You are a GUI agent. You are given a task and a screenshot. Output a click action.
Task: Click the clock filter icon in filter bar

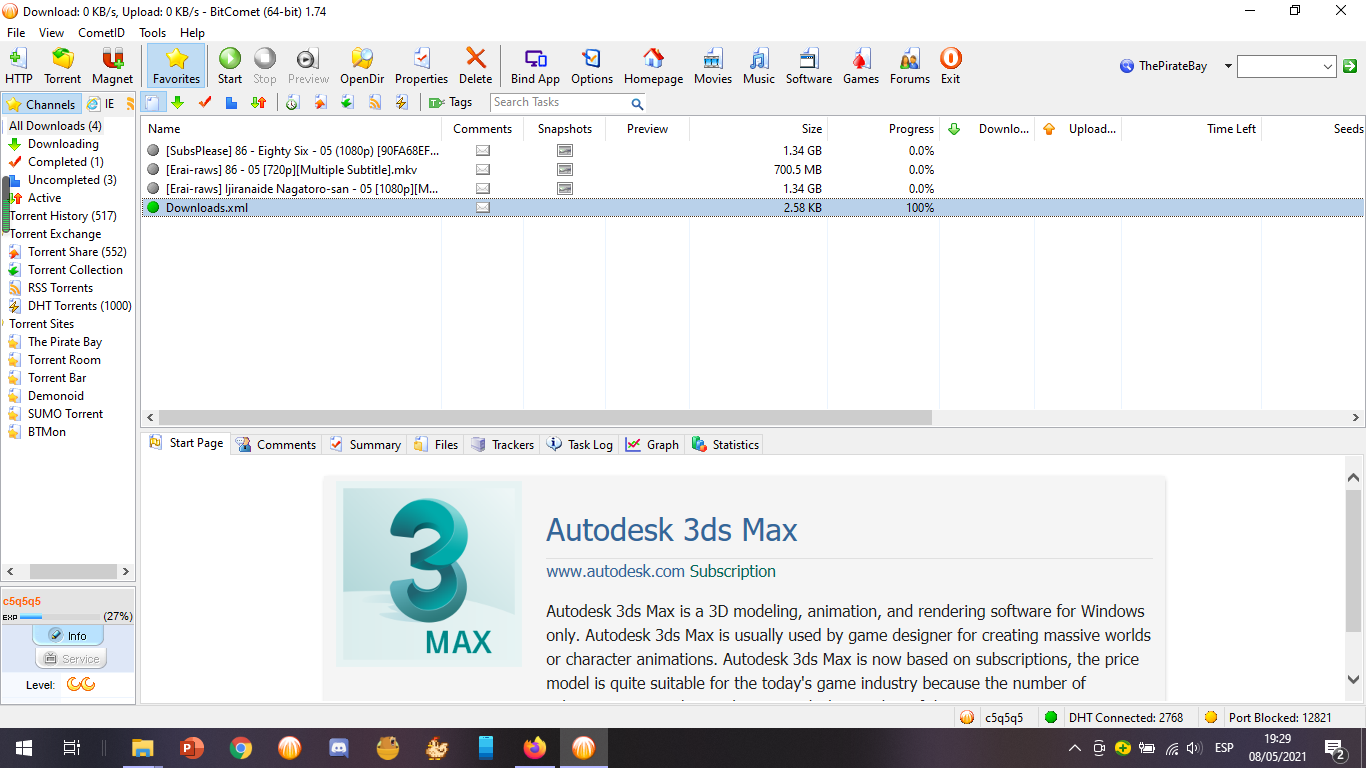tap(293, 102)
